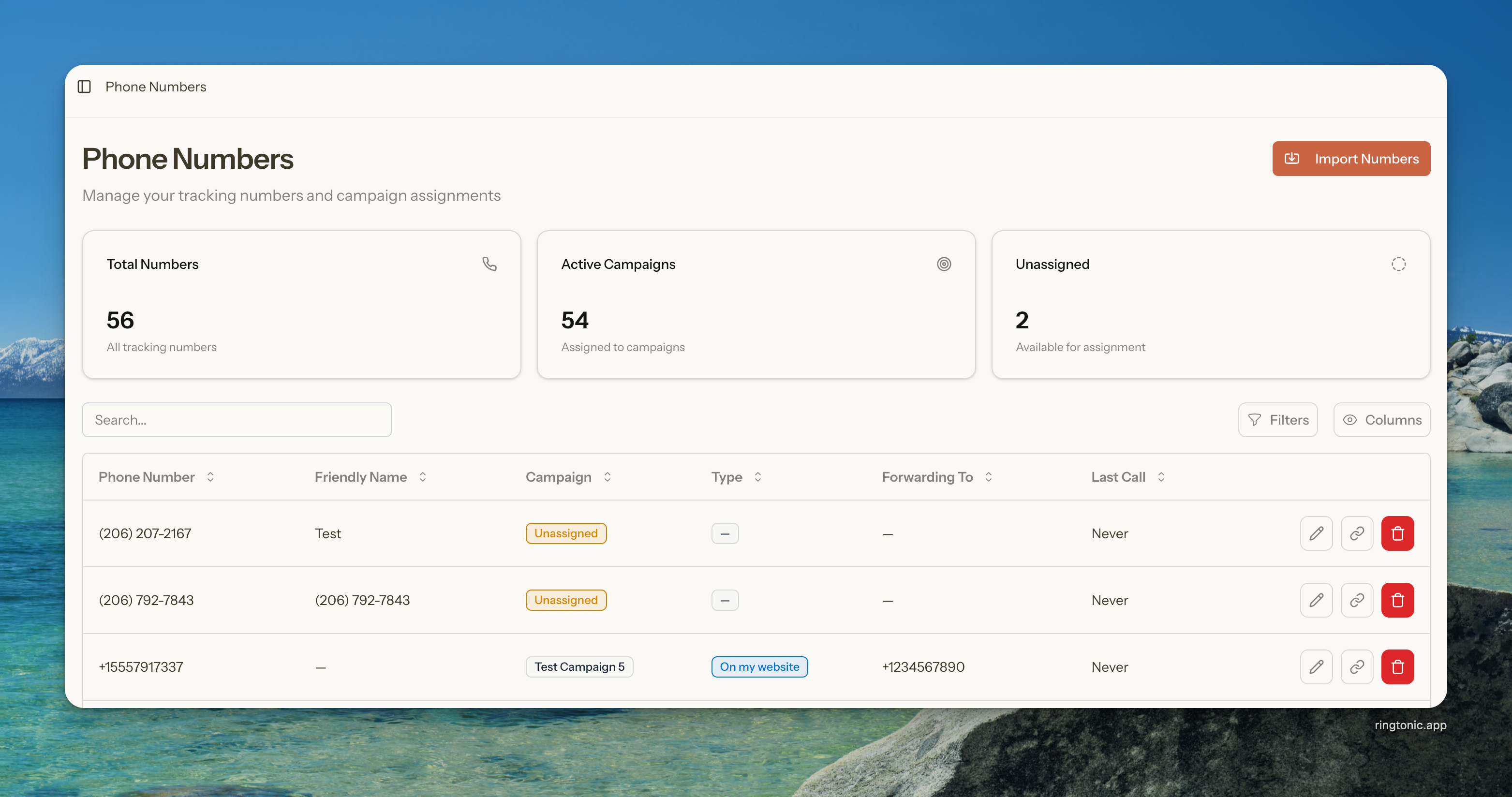Image resolution: width=1512 pixels, height=797 pixels.
Task: Click the On my website type tag
Action: (x=759, y=667)
